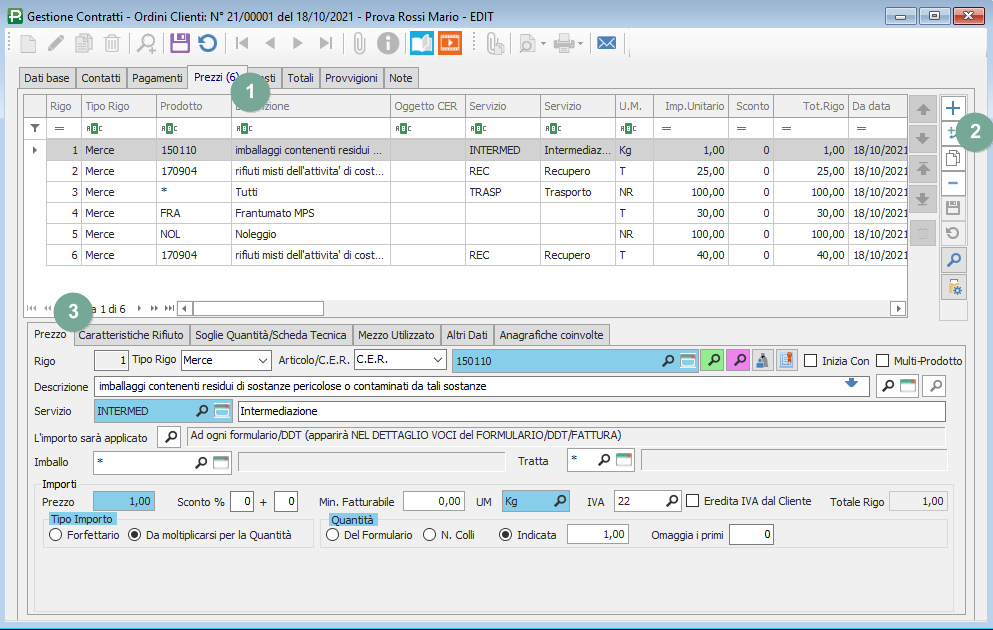Click the purple save floppy disk icon
This screenshot has height=630, width=993.
click(179, 43)
